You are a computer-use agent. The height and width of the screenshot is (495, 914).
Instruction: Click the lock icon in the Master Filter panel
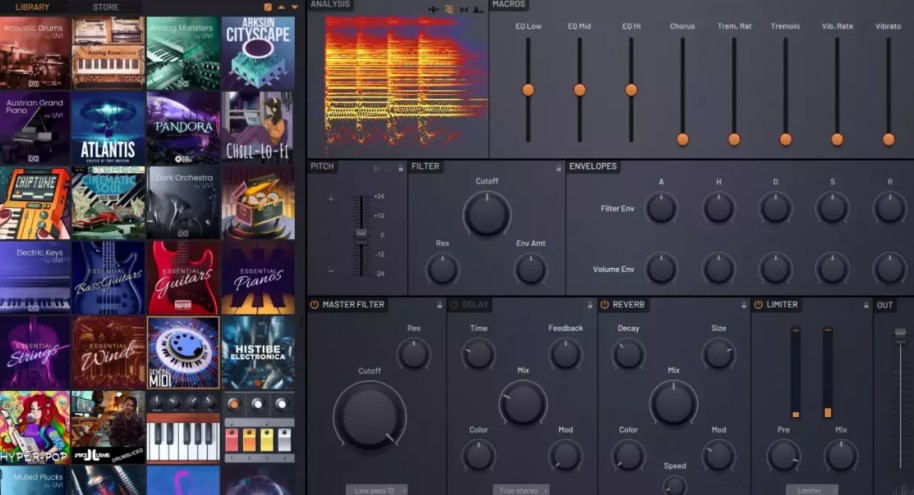click(x=440, y=305)
